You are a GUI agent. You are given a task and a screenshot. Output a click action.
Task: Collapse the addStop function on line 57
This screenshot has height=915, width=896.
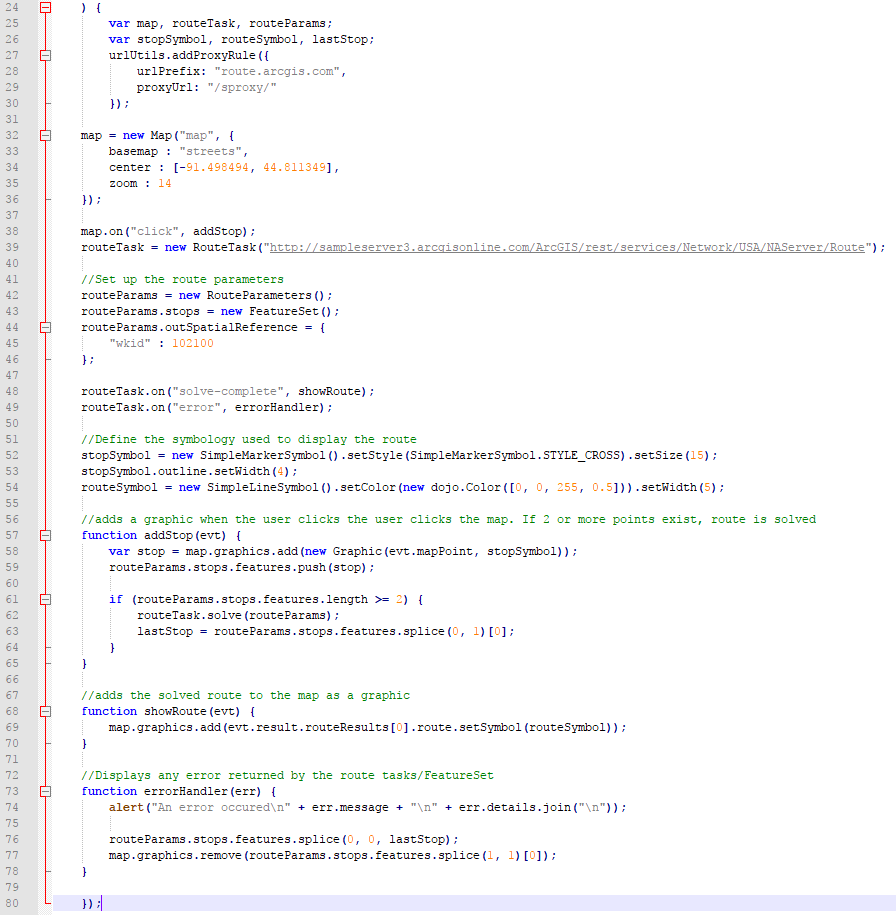tap(46, 535)
